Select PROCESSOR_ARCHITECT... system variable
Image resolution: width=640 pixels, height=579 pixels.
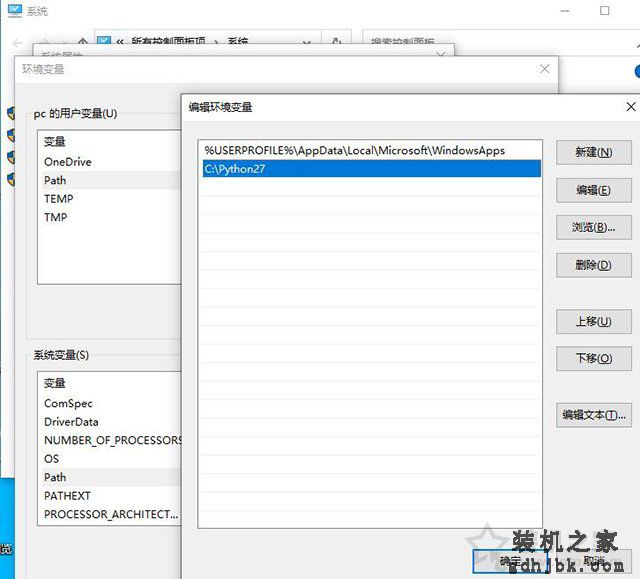[x=110, y=514]
